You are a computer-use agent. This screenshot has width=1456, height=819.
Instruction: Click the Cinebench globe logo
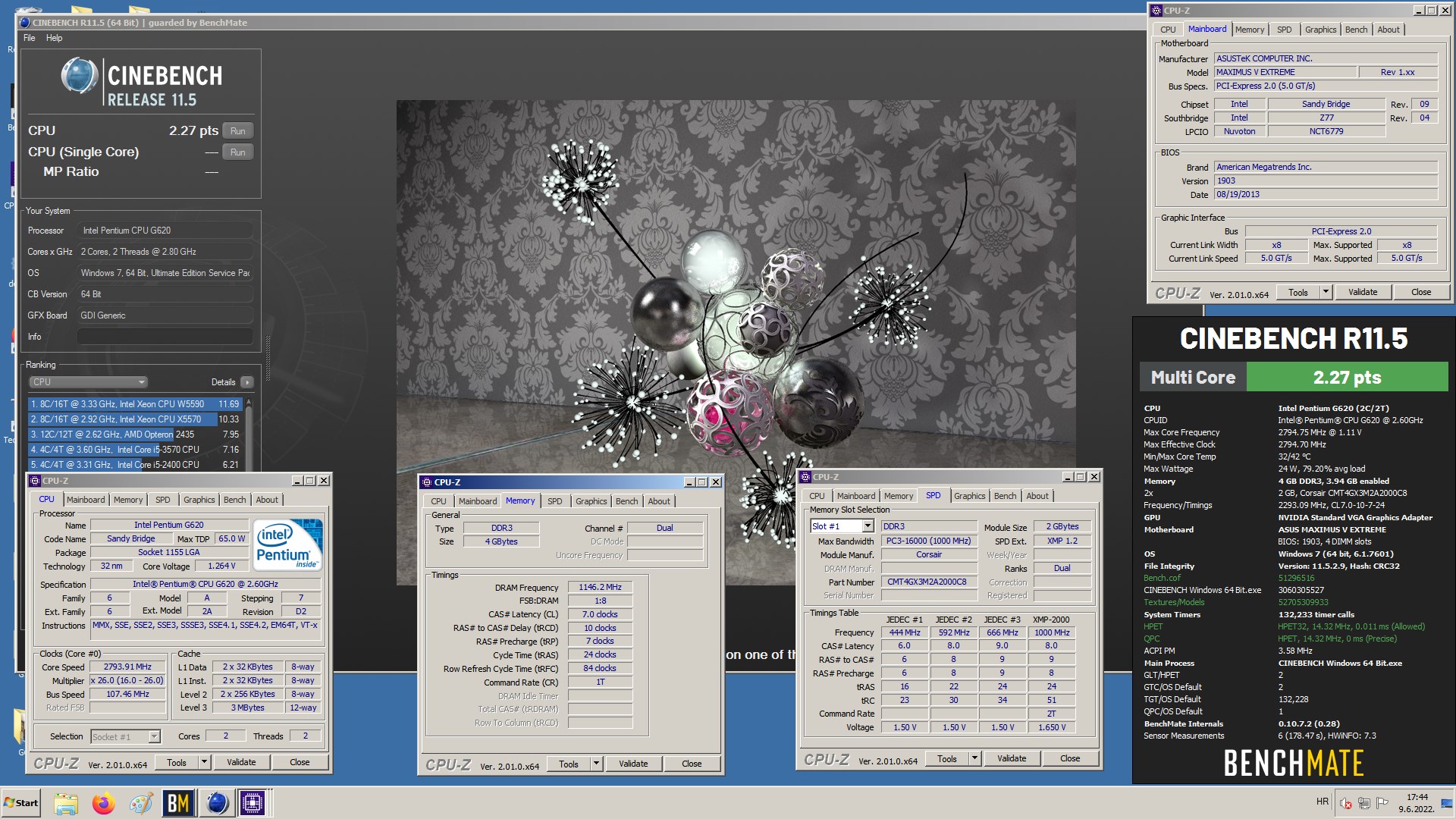[x=79, y=76]
